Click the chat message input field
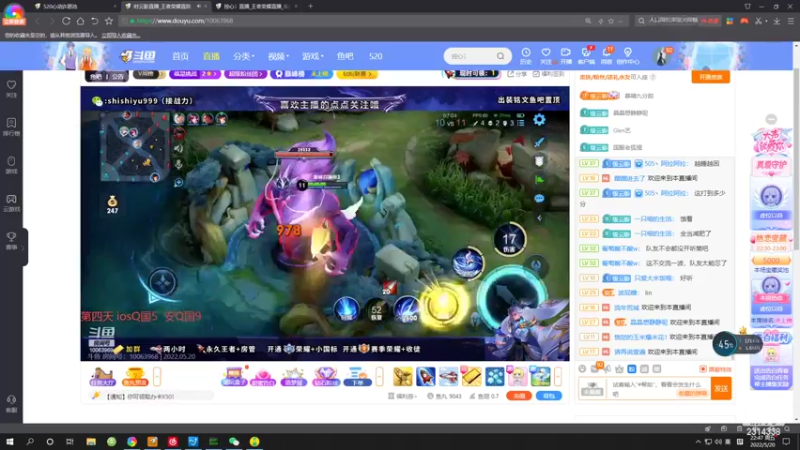800x450 pixels. point(658,389)
